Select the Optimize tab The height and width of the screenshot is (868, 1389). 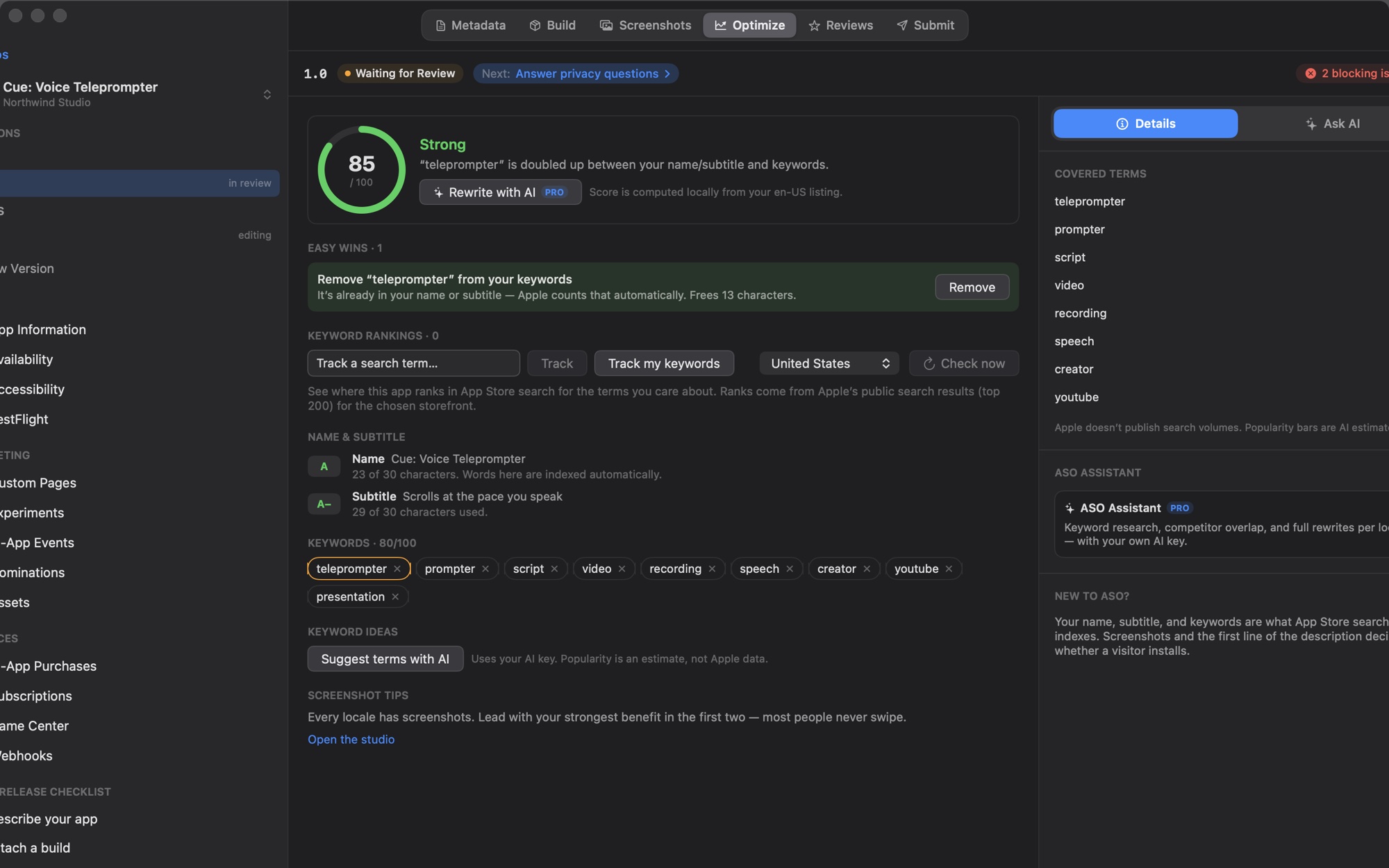point(749,25)
